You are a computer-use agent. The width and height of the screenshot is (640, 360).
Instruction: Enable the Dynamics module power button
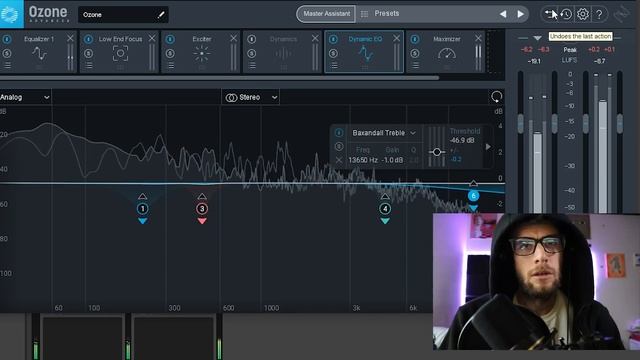coord(252,39)
